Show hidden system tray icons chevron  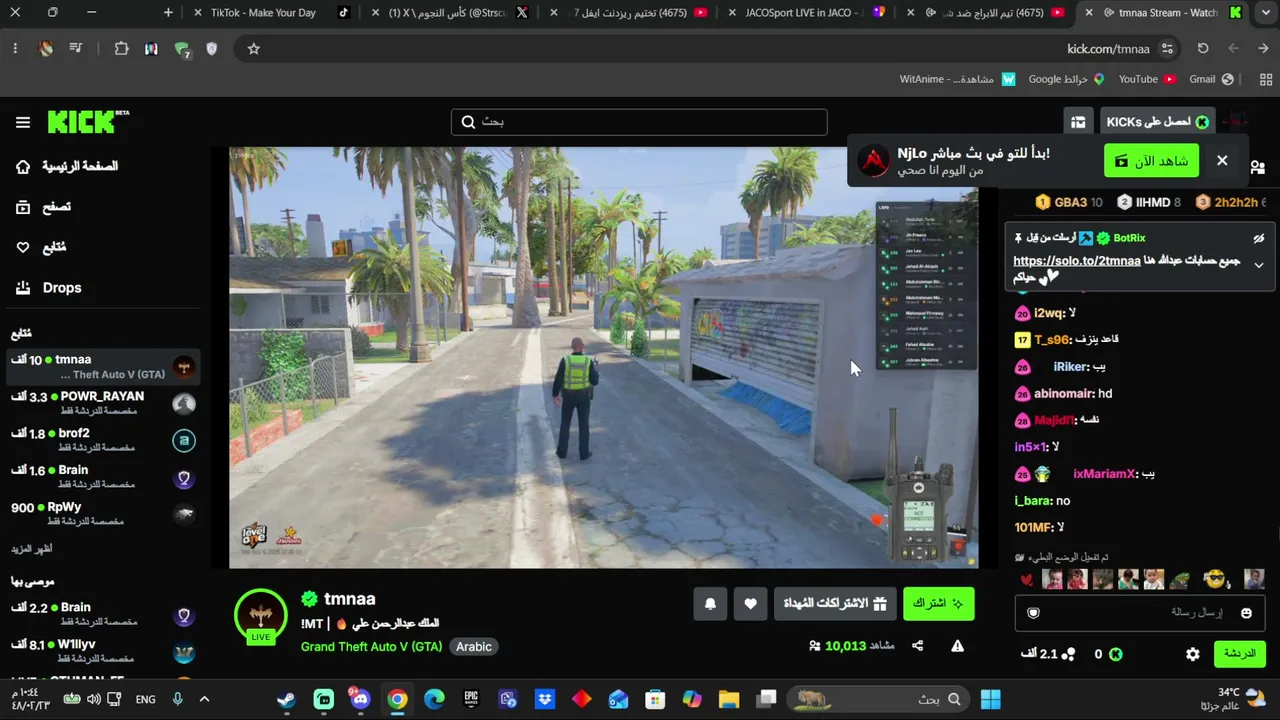click(205, 699)
